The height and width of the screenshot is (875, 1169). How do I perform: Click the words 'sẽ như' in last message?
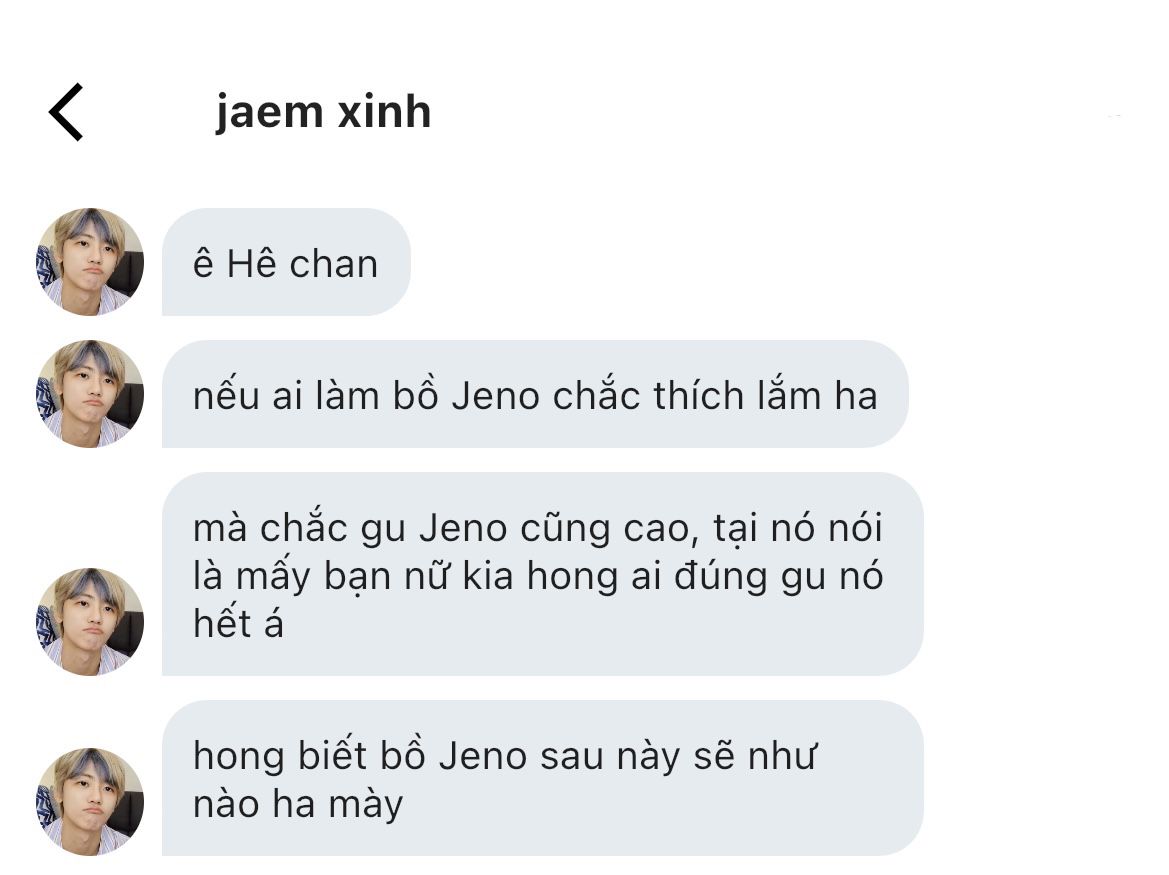[756, 756]
